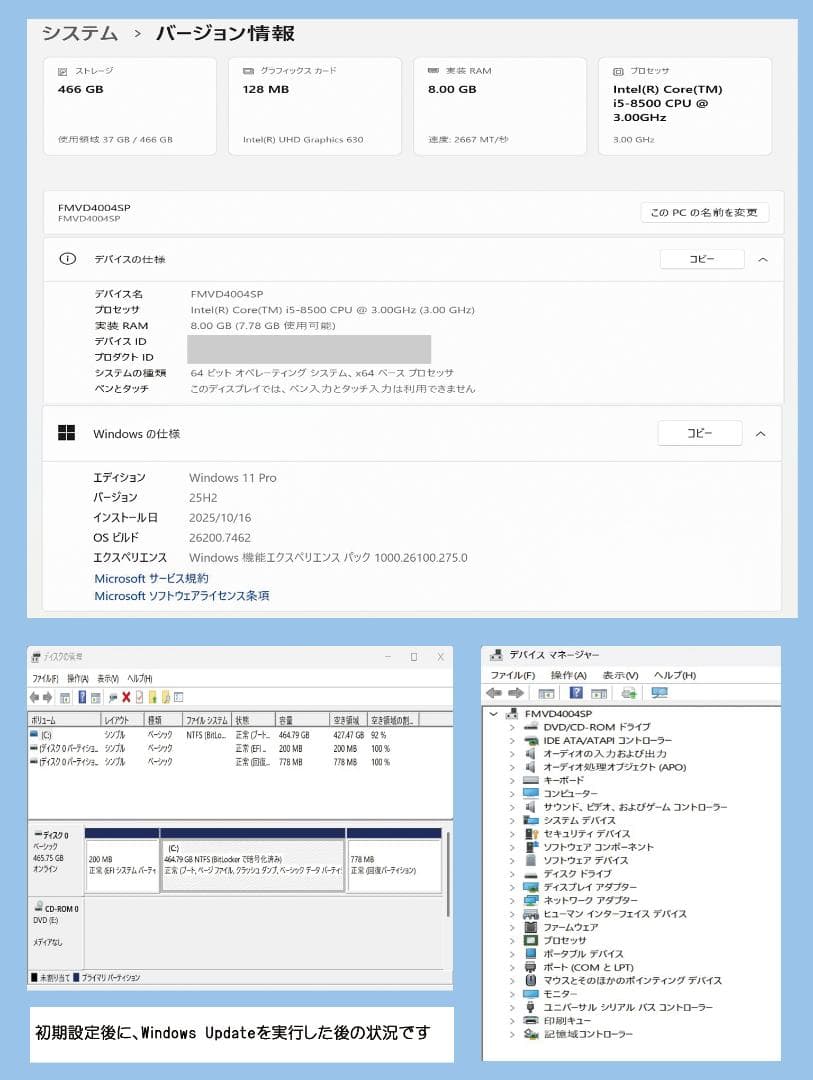Click the 実装 RAM card icon

[432, 70]
